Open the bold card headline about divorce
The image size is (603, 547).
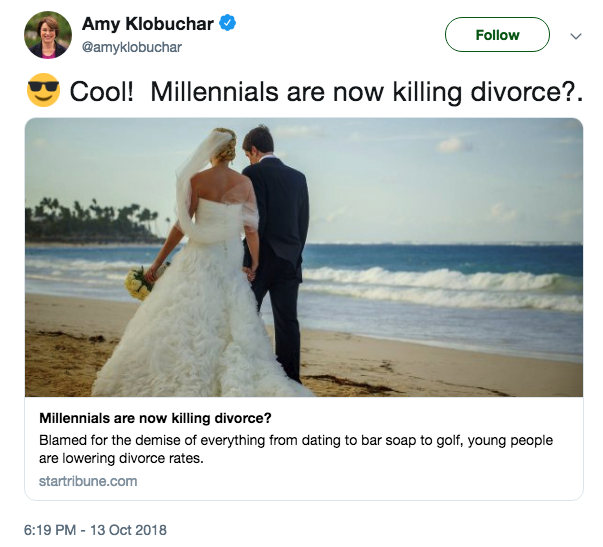[162, 418]
